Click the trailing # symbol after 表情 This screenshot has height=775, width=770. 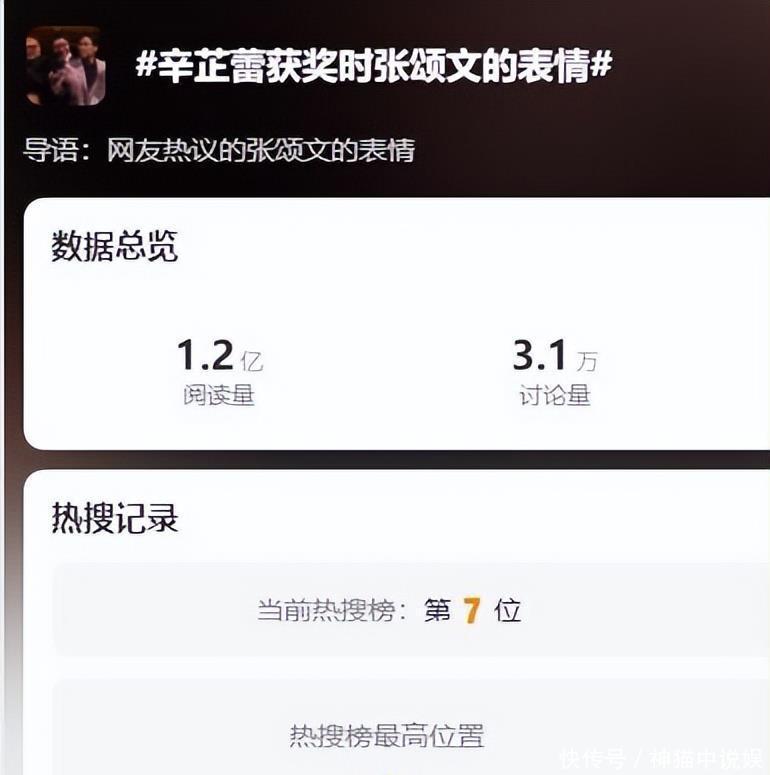601,64
